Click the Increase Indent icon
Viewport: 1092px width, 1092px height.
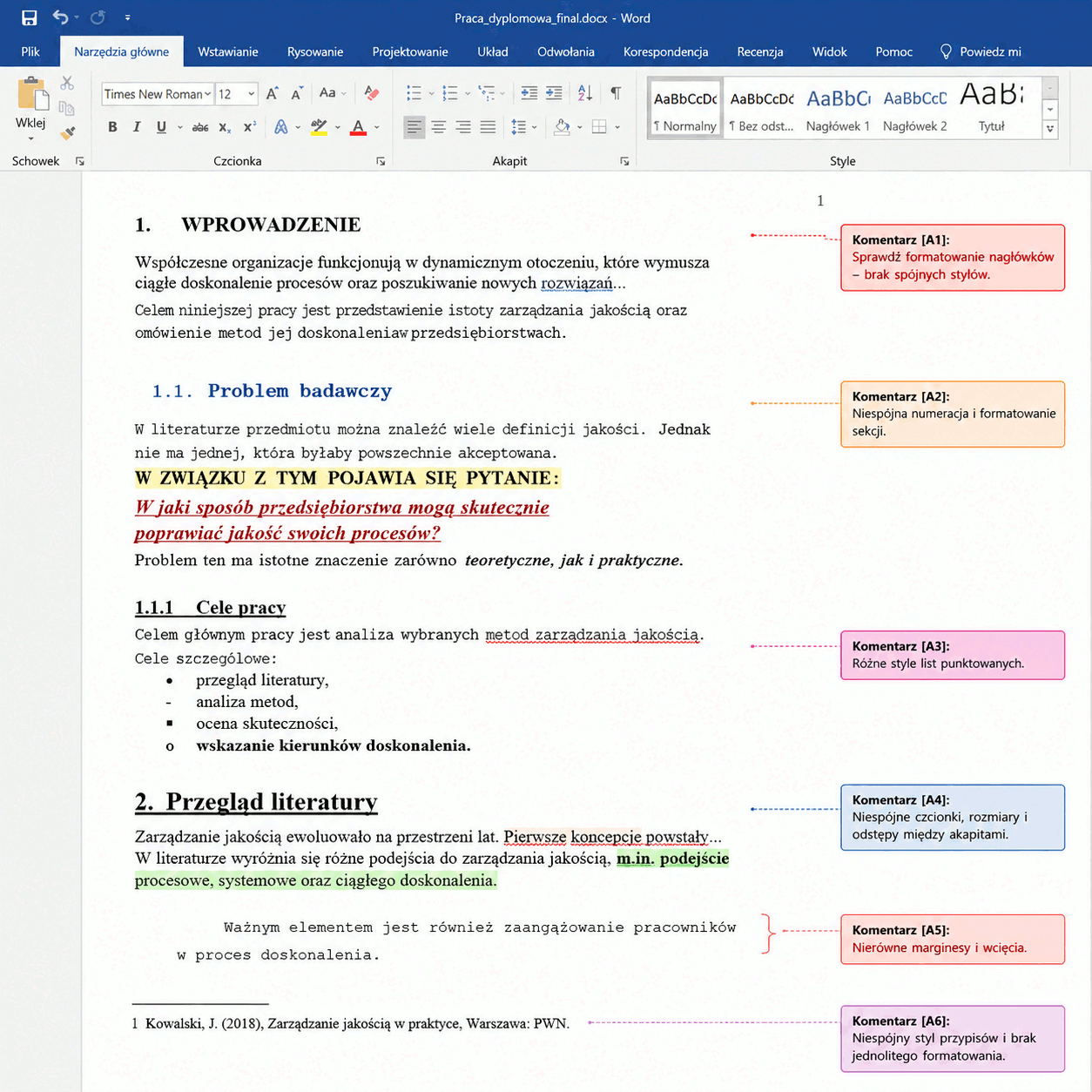click(x=554, y=93)
